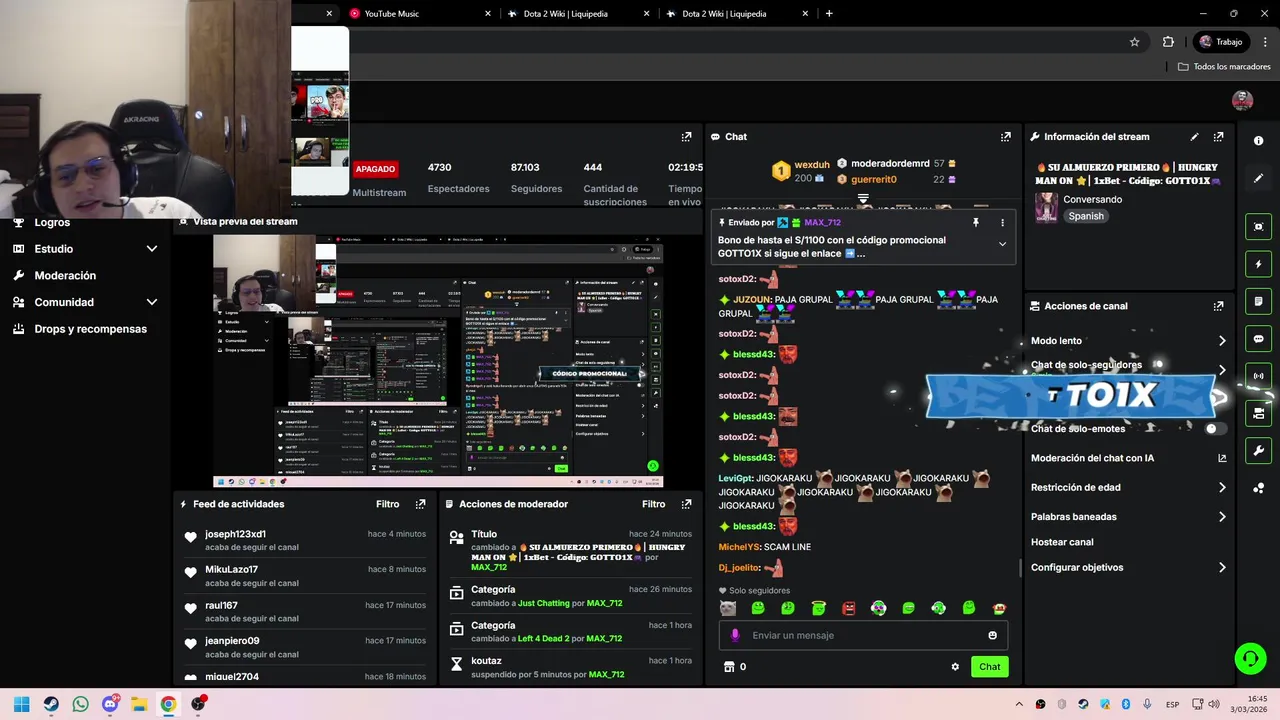Open Logros in left sidebar
This screenshot has width=1280, height=720.
pyautogui.click(x=52, y=223)
